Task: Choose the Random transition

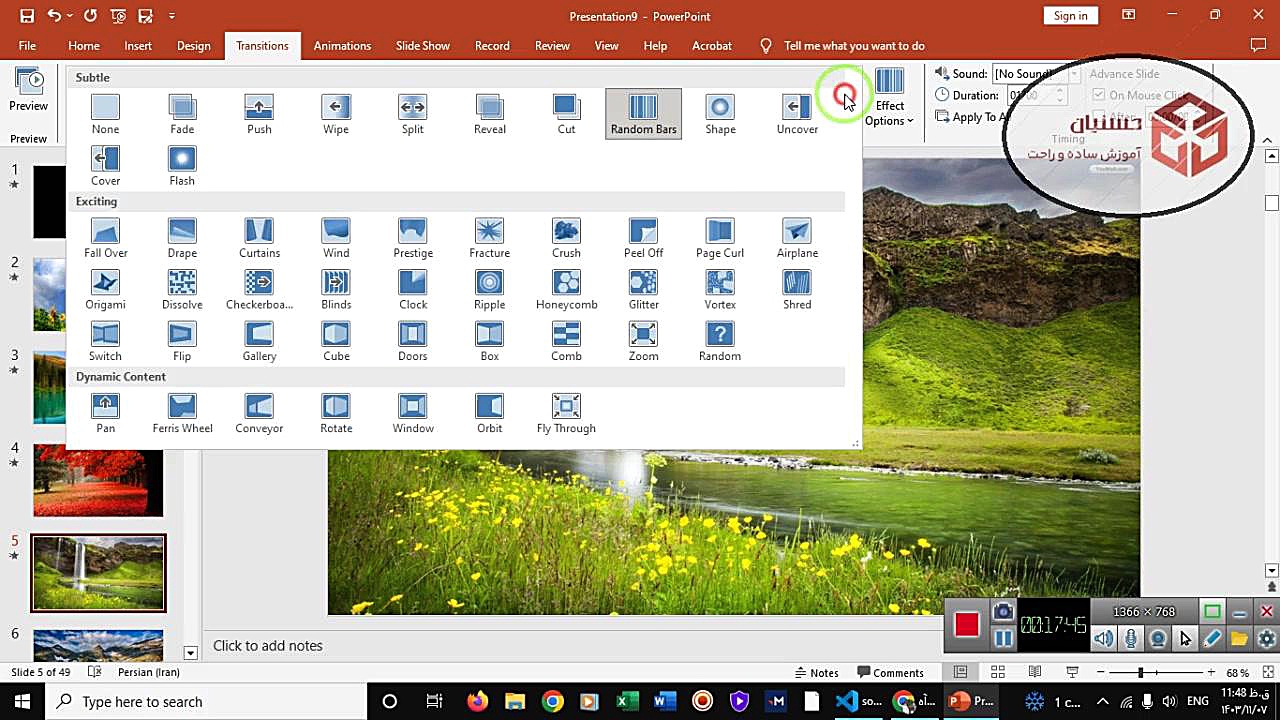Action: click(x=720, y=342)
